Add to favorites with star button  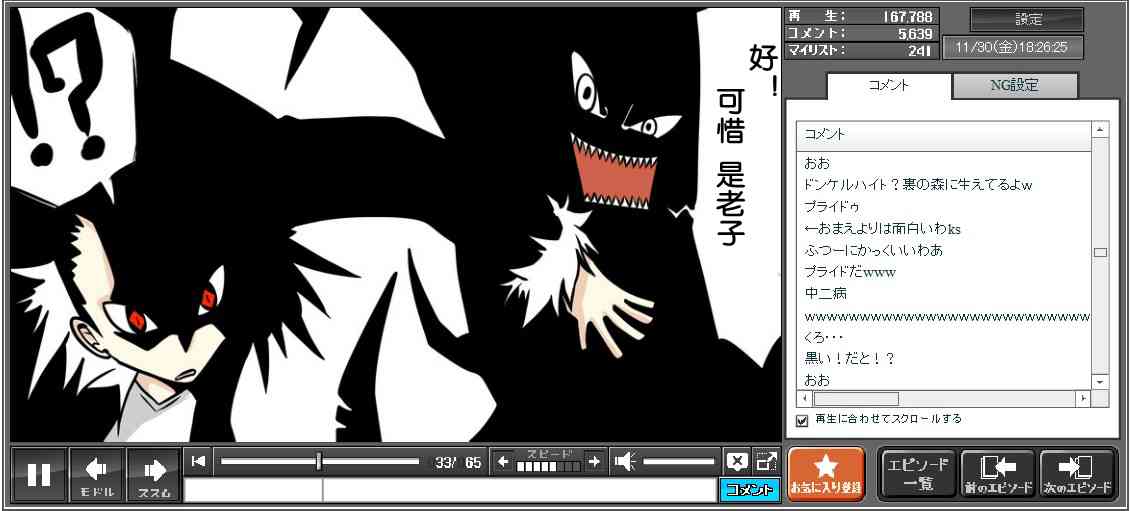[x=826, y=474]
